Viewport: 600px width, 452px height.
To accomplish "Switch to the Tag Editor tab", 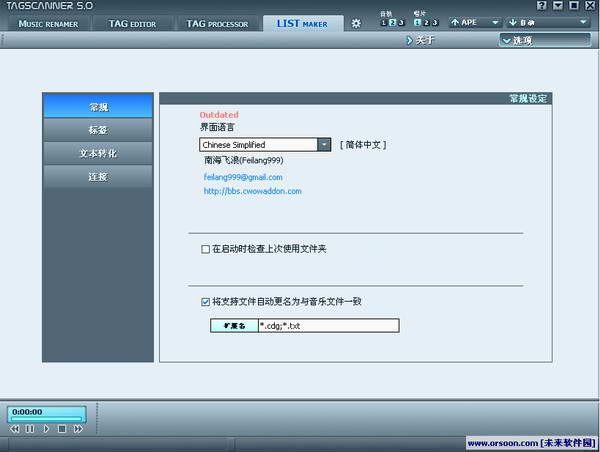I will coord(132,24).
